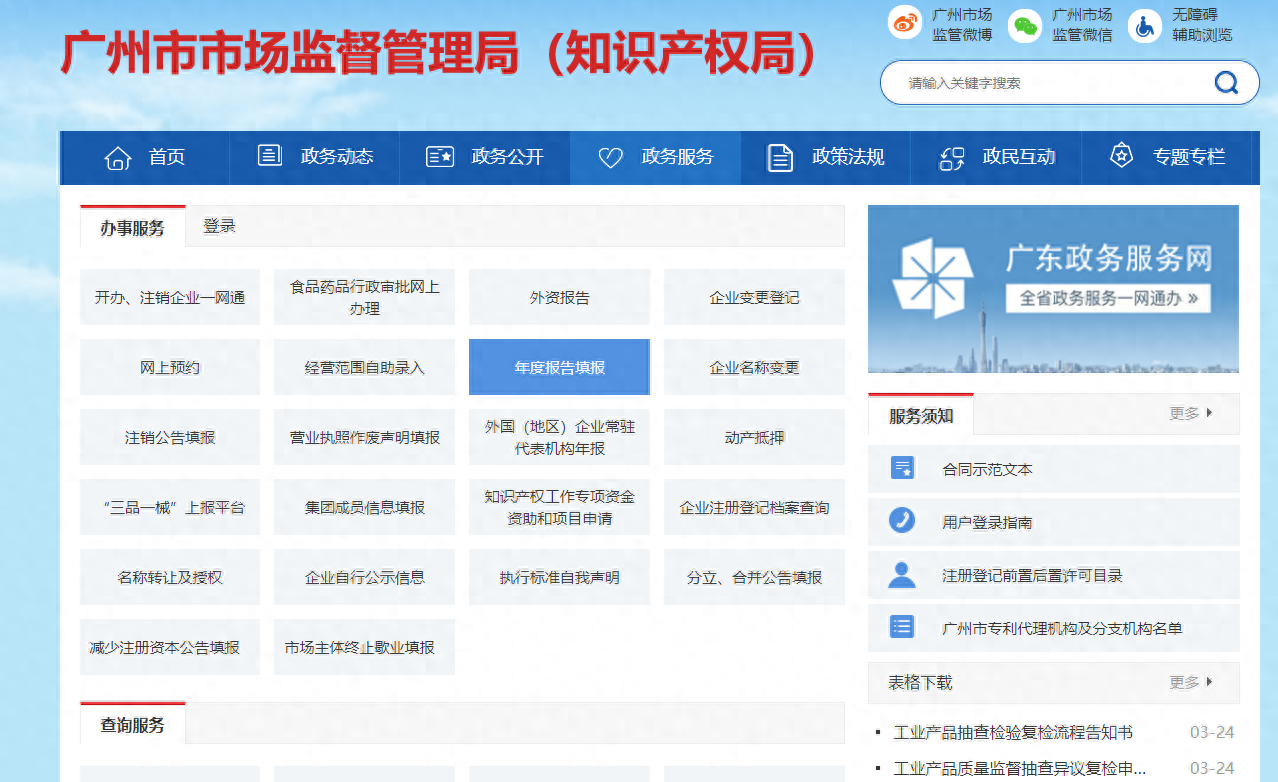The height and width of the screenshot is (782, 1278).
Task: Open 年度报告填报 service button
Action: (559, 367)
